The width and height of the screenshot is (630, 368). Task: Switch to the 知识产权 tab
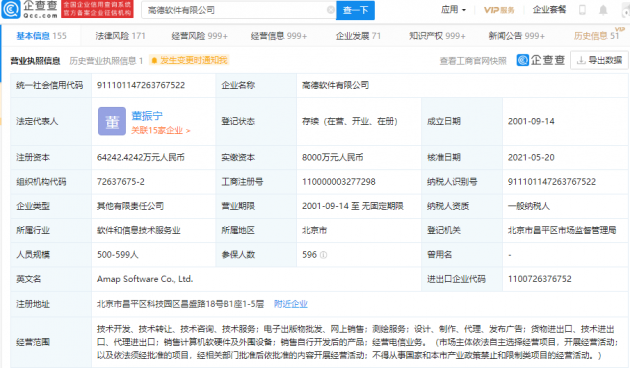(437, 36)
